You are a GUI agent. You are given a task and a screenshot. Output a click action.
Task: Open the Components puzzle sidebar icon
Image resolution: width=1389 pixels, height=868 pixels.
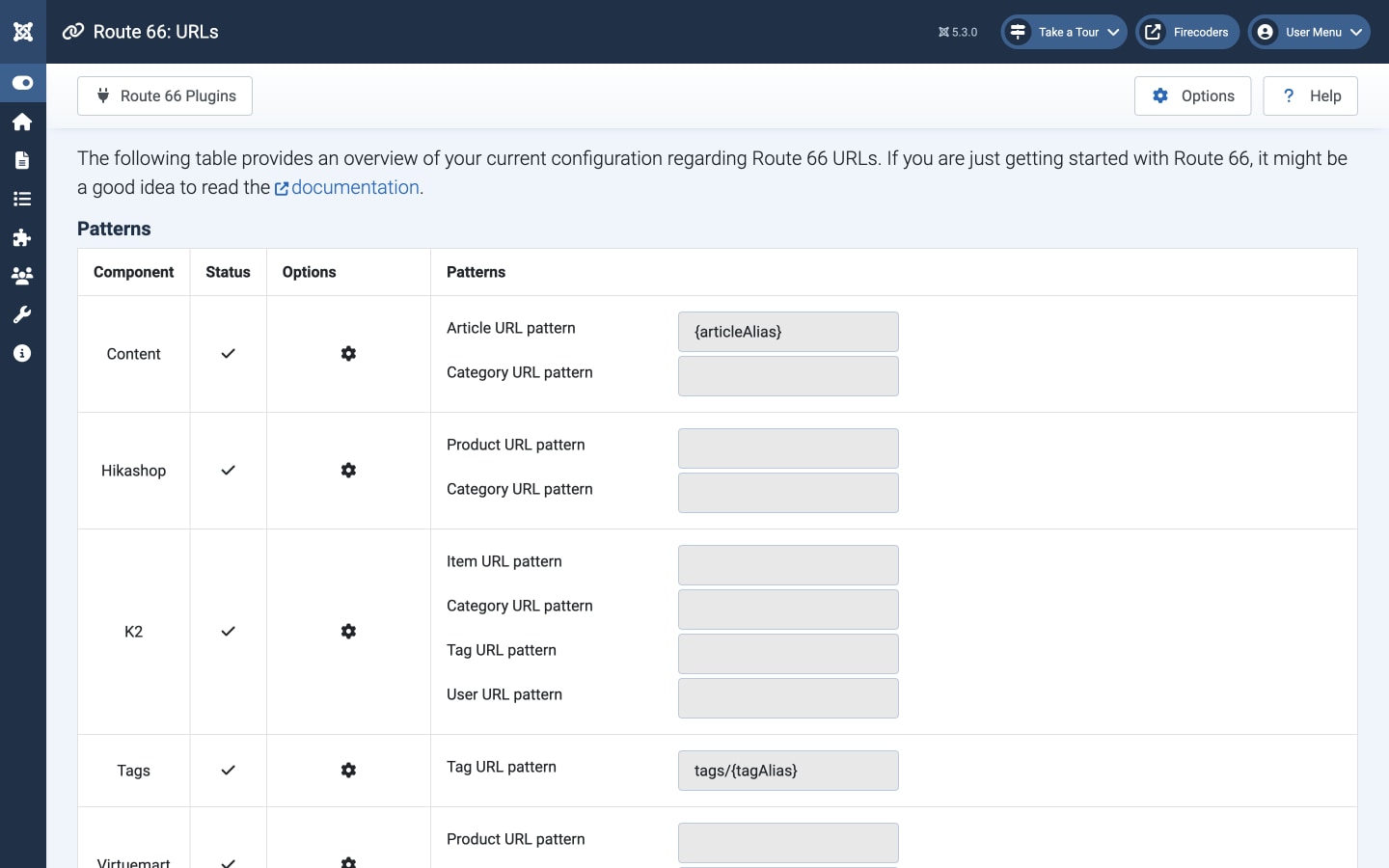22,237
